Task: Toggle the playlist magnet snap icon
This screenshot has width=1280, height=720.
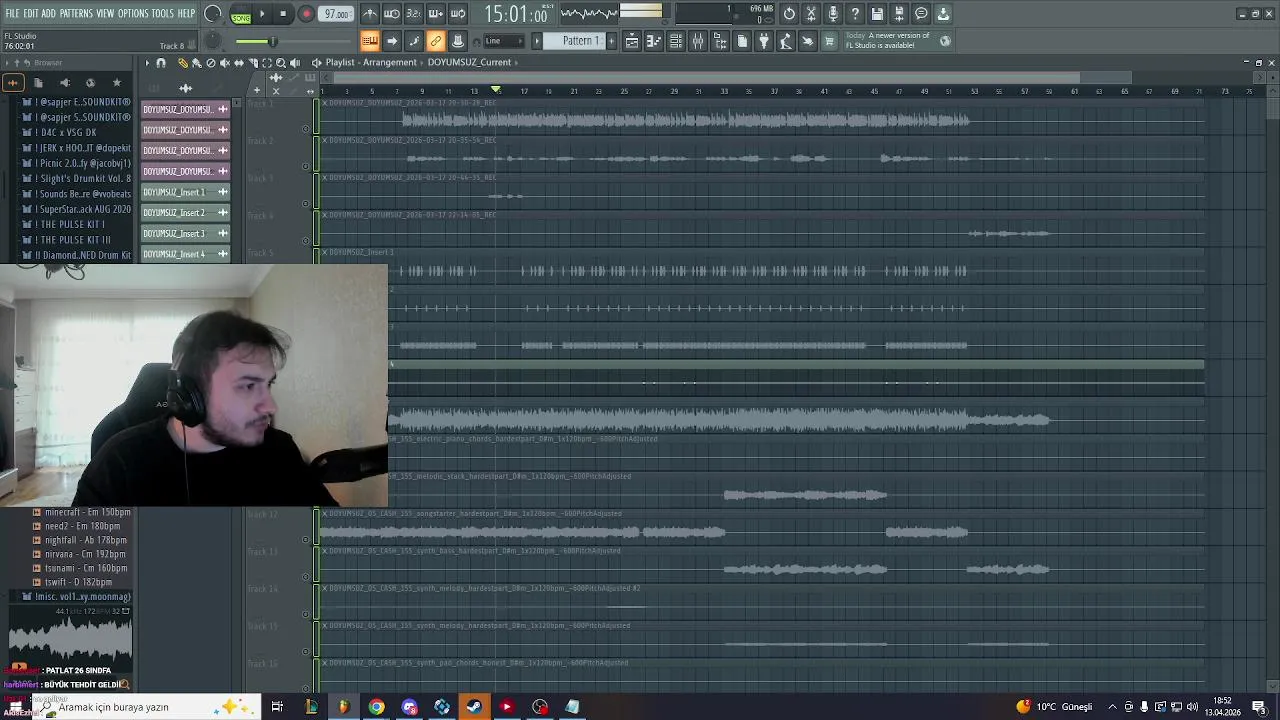Action: click(161, 63)
